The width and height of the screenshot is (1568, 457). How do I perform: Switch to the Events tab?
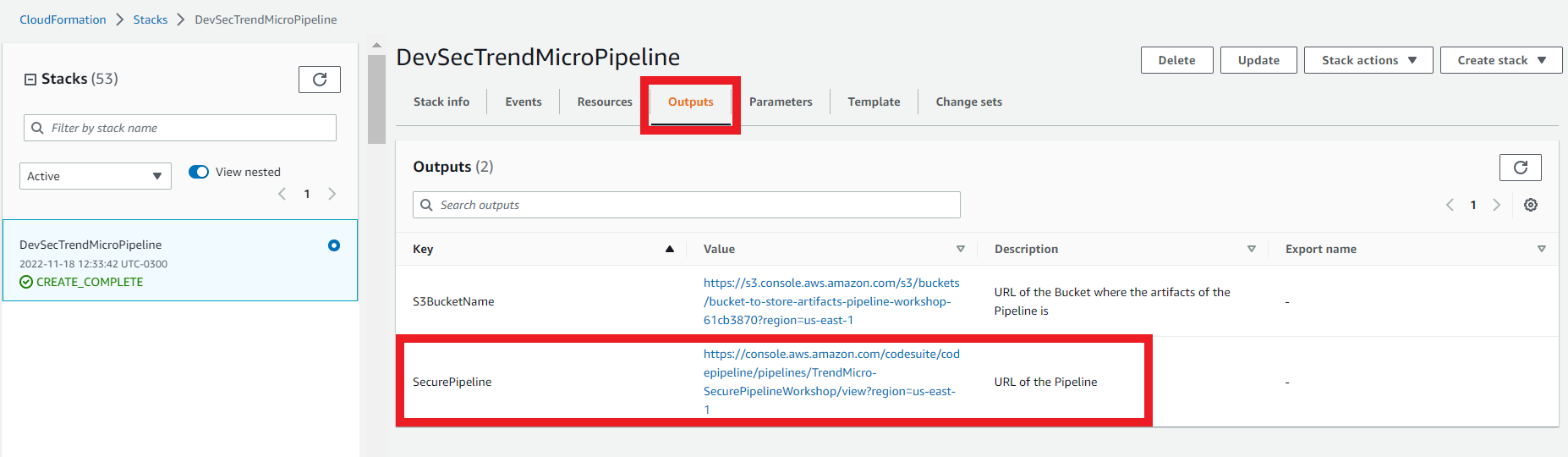(x=524, y=102)
